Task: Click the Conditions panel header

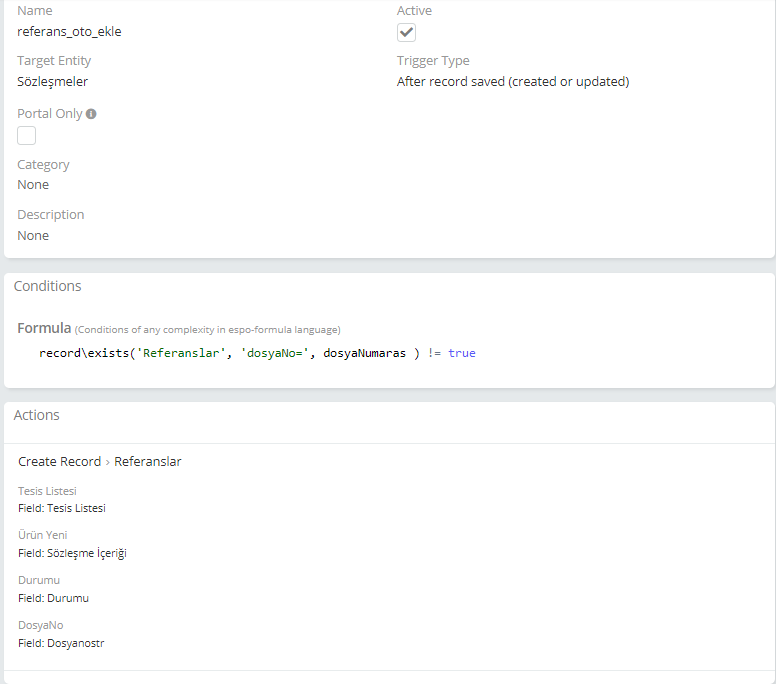Action: pyautogui.click(x=47, y=286)
